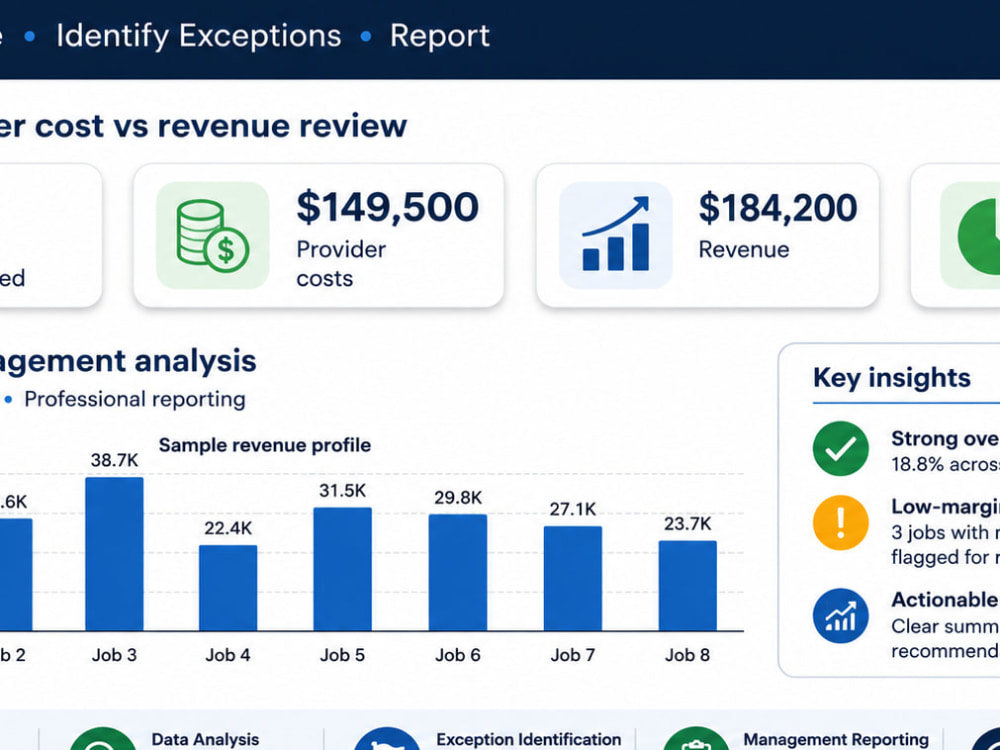Viewport: 1000px width, 750px height.
Task: Select the Provider costs label
Action: point(341,263)
